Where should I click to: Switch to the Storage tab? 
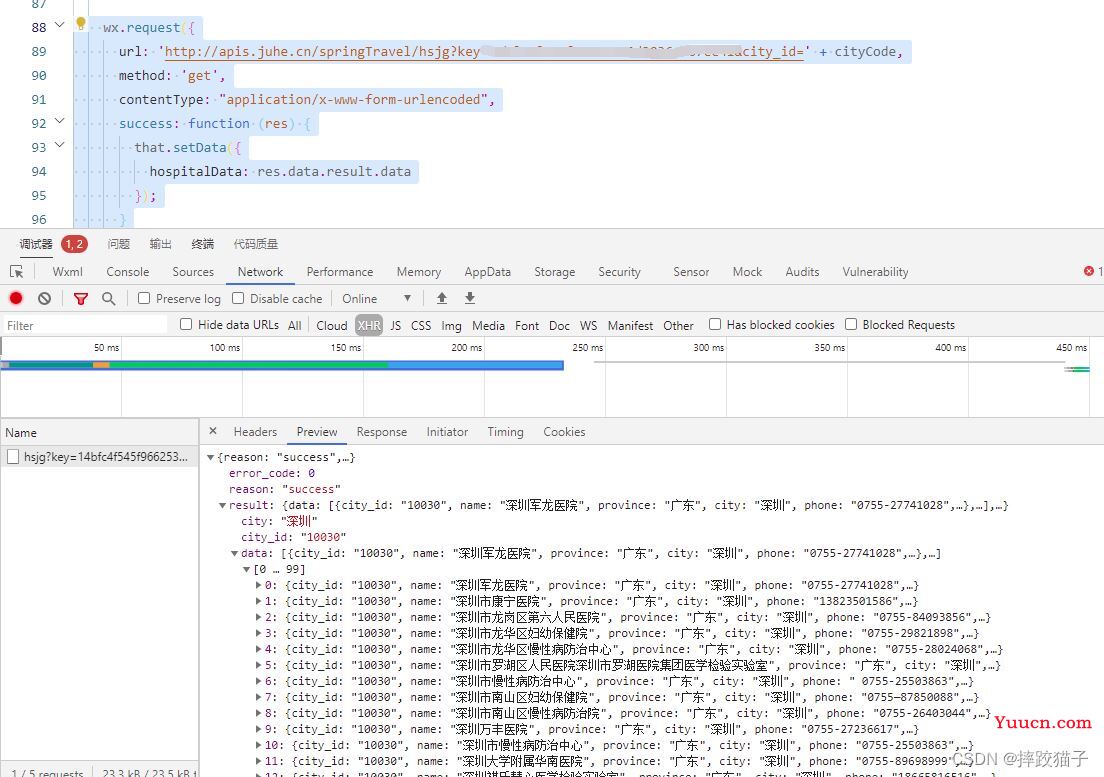pos(554,272)
